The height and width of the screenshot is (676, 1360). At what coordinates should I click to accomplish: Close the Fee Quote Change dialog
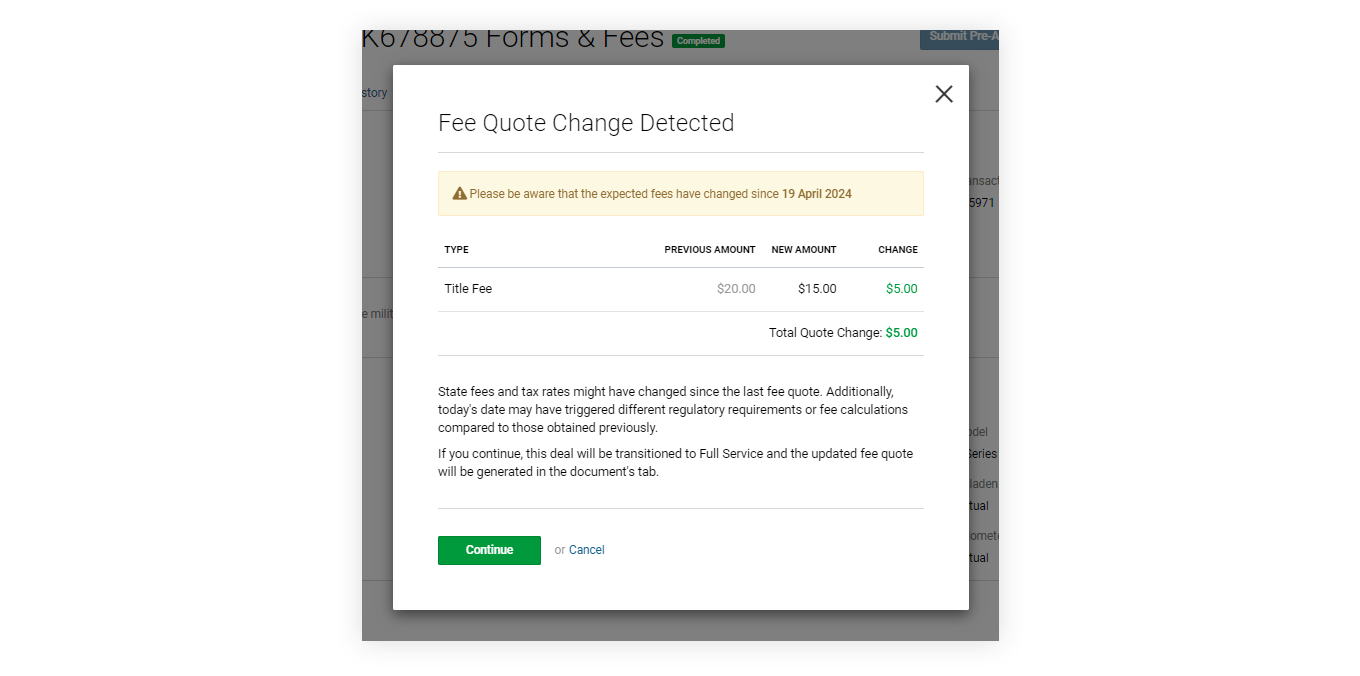tap(944, 94)
